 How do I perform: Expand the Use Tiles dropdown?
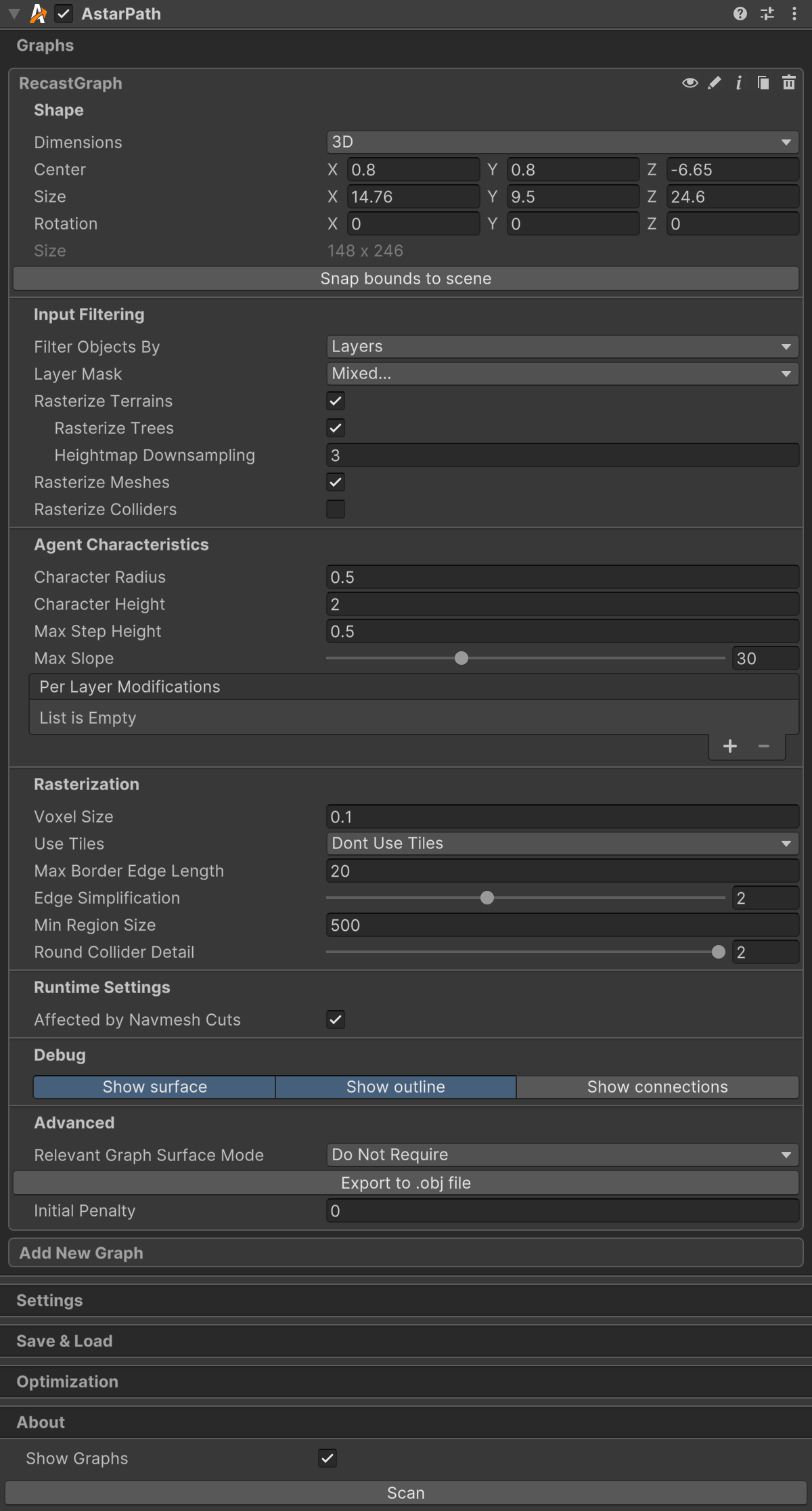[562, 844]
